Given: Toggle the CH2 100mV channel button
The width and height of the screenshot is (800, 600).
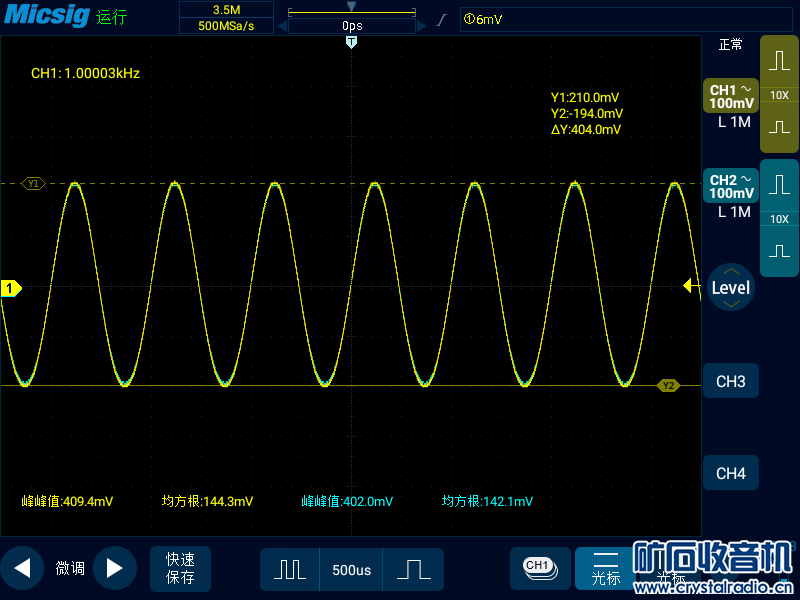Looking at the screenshot, I should point(731,186).
